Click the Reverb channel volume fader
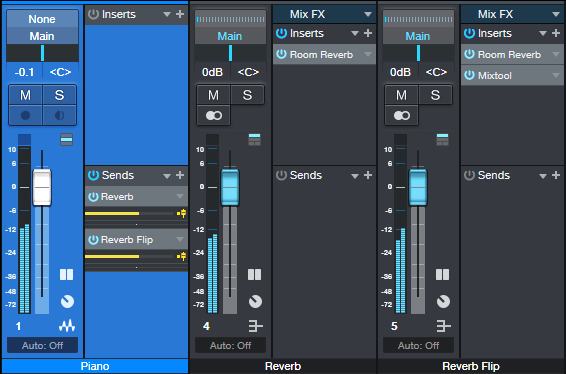The image size is (566, 374). (230, 187)
